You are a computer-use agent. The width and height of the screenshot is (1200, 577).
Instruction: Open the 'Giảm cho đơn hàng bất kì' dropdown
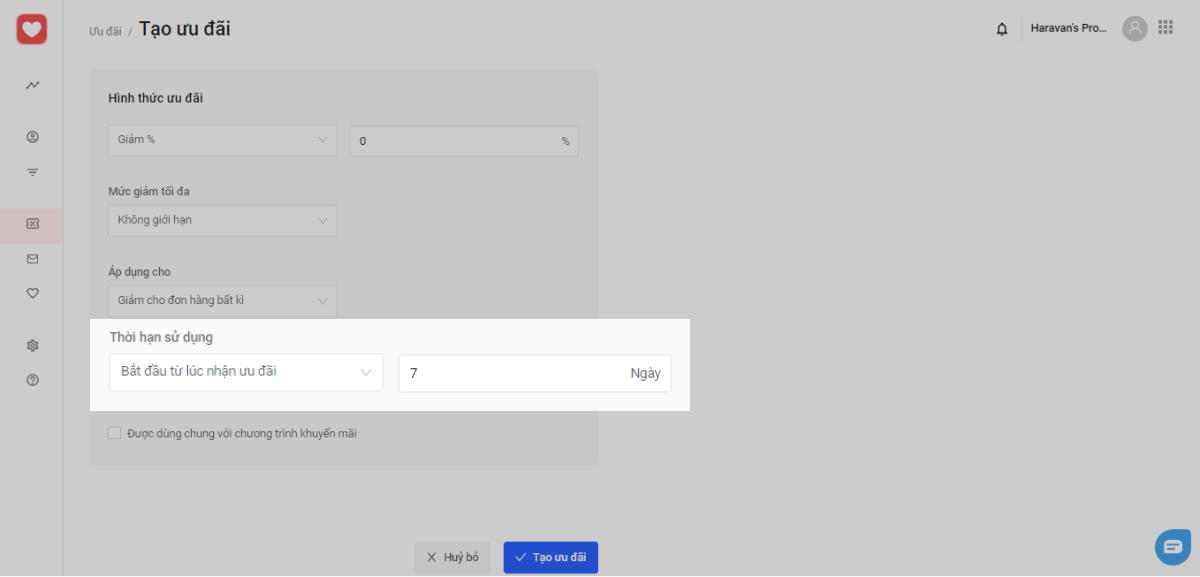222,300
